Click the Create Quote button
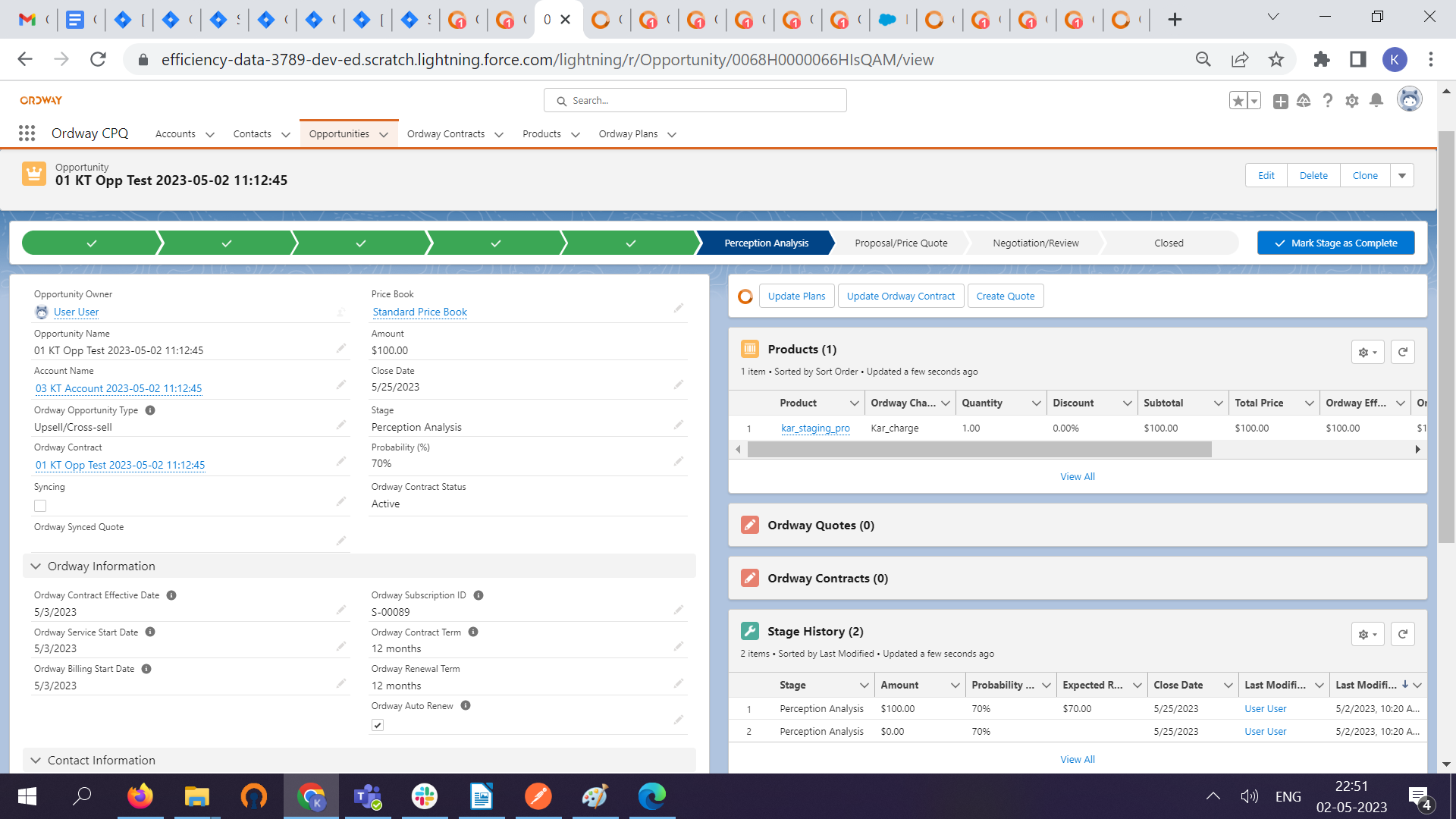This screenshot has width=1456, height=819. 1006,296
